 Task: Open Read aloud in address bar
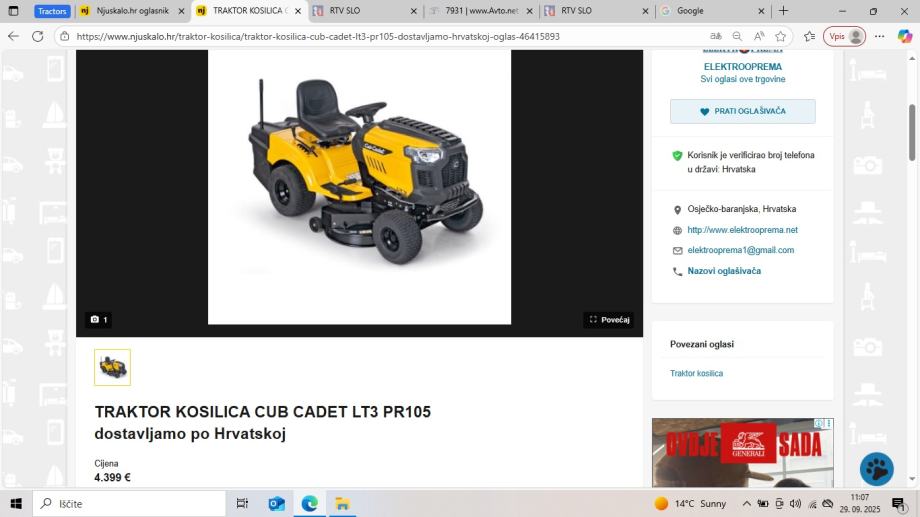pyautogui.click(x=759, y=36)
